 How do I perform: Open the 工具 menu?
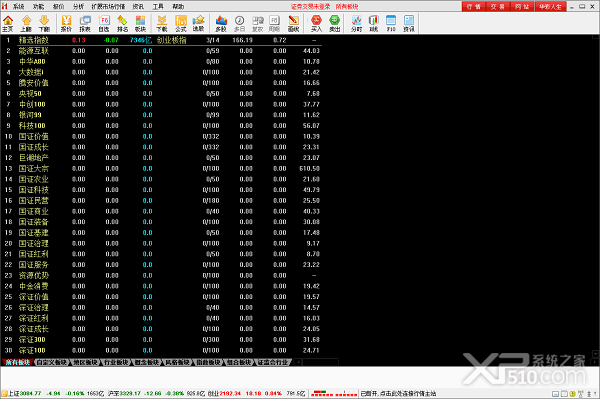pyautogui.click(x=158, y=7)
